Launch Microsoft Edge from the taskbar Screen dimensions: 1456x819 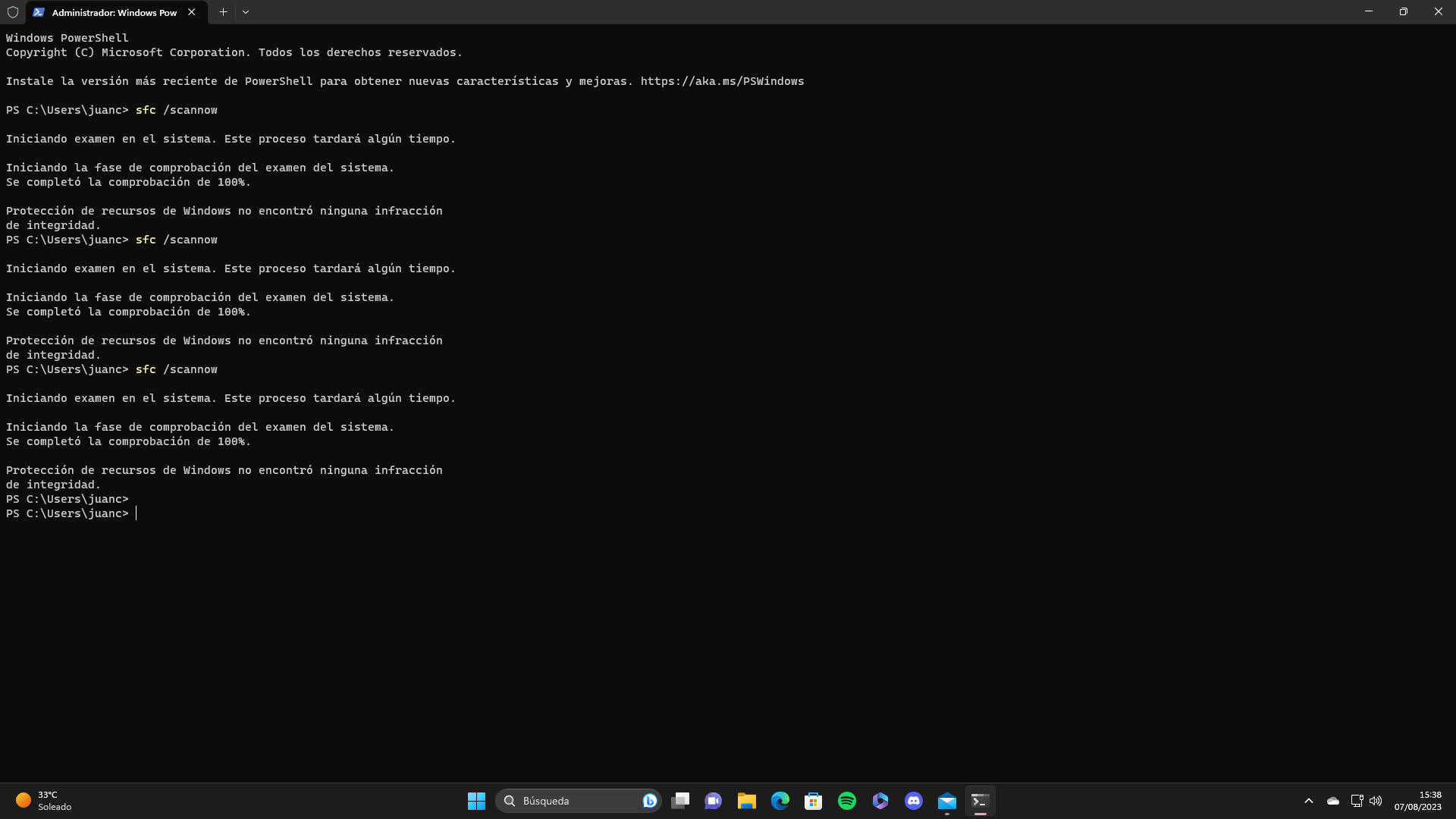tap(780, 801)
